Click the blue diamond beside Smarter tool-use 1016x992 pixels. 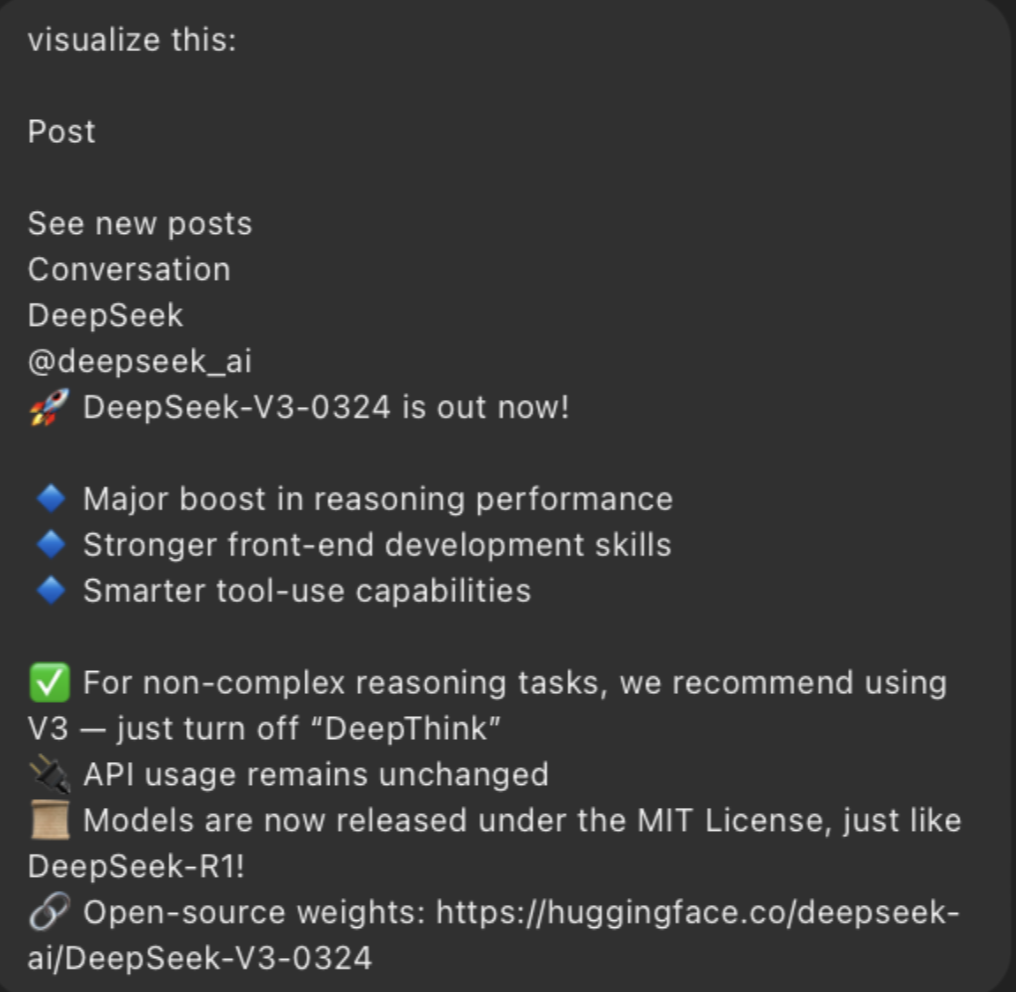[x=50, y=591]
